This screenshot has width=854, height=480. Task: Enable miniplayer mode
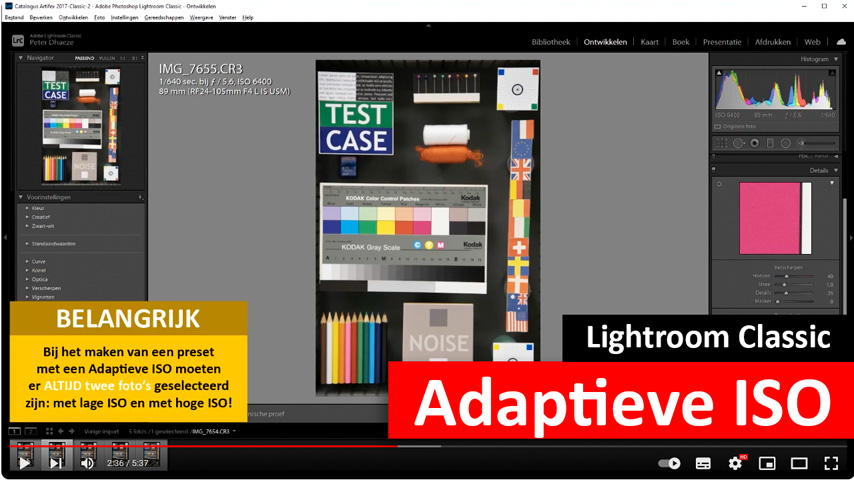click(x=767, y=463)
